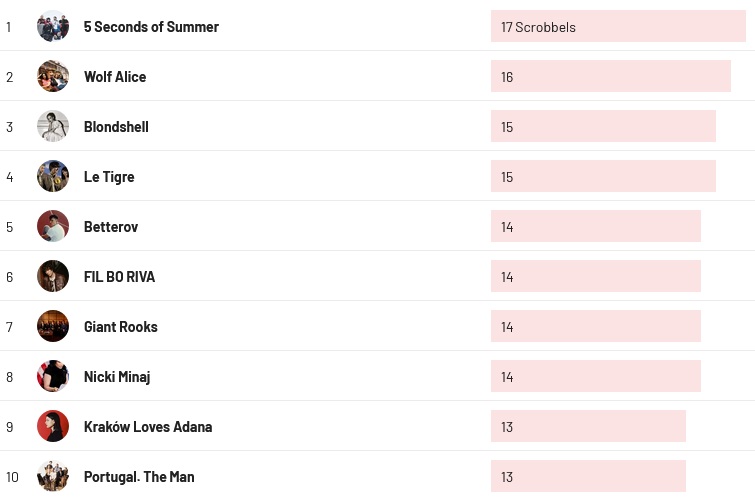Click the Giant Rooks avatar image
This screenshot has height=499, width=755.
53,326
